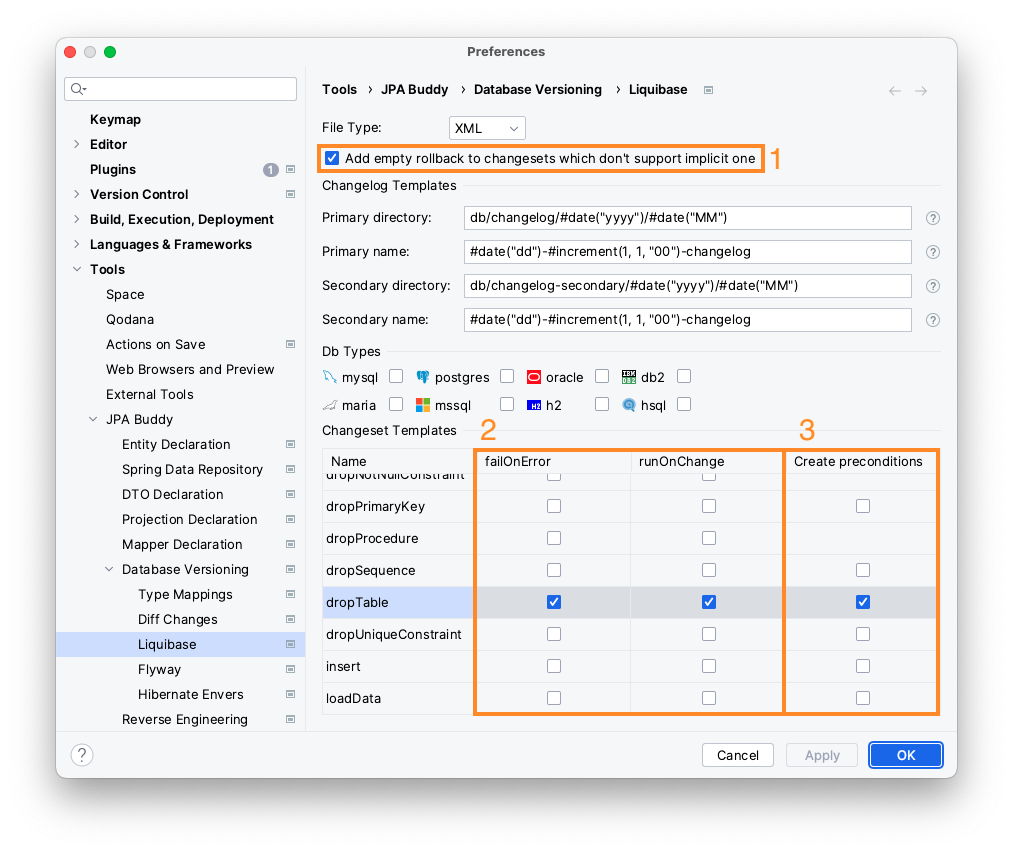
Task: Go to the Space settings page
Action: 125,295
